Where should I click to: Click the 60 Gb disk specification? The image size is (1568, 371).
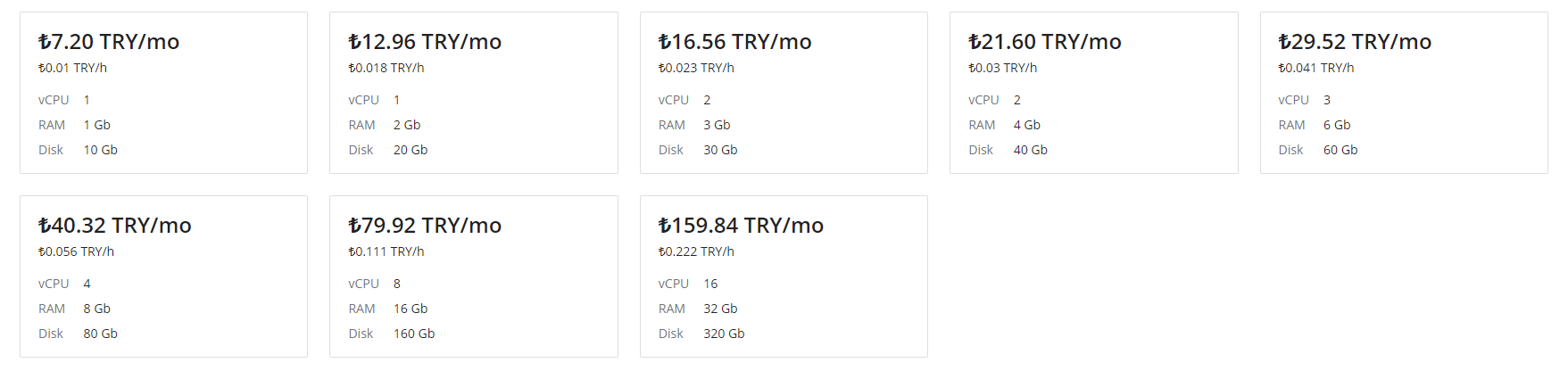(x=1340, y=150)
